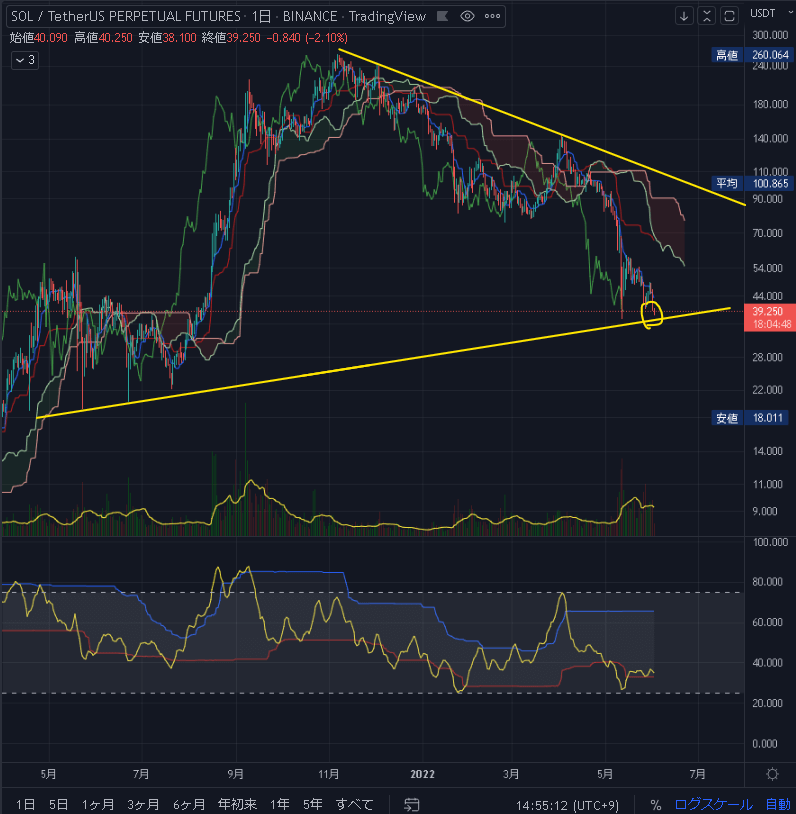Open the go-to-date calendar icon
Screen dimensions: 796x814
point(412,804)
